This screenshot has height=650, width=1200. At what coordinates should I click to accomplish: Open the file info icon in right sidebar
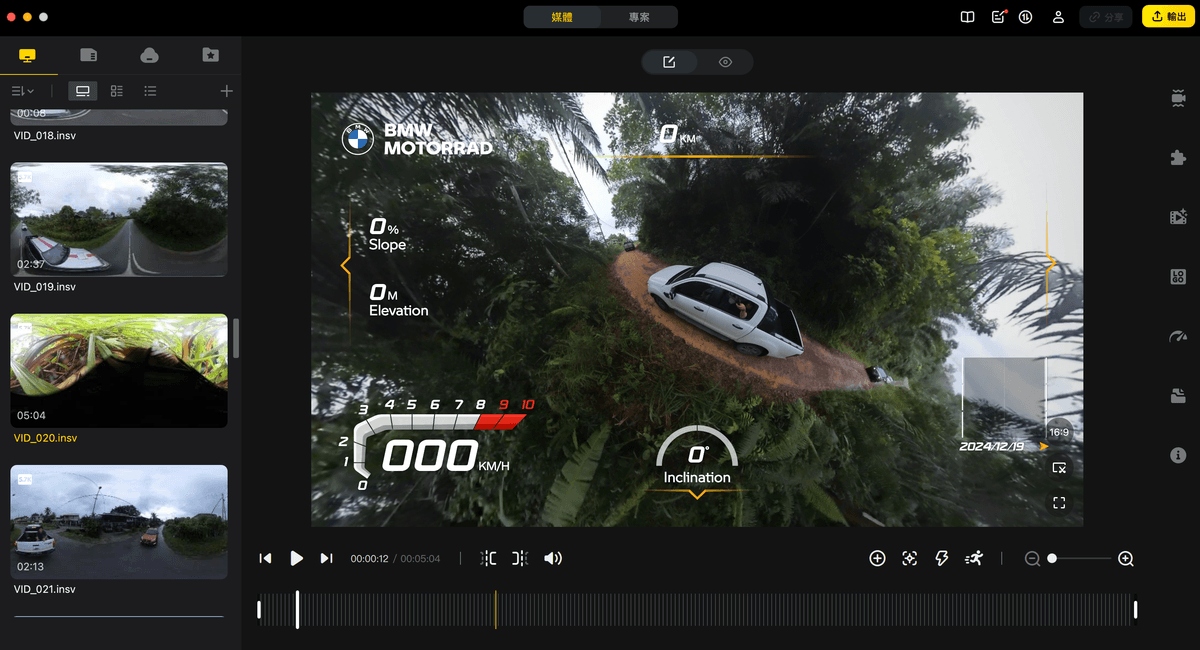tap(1178, 455)
